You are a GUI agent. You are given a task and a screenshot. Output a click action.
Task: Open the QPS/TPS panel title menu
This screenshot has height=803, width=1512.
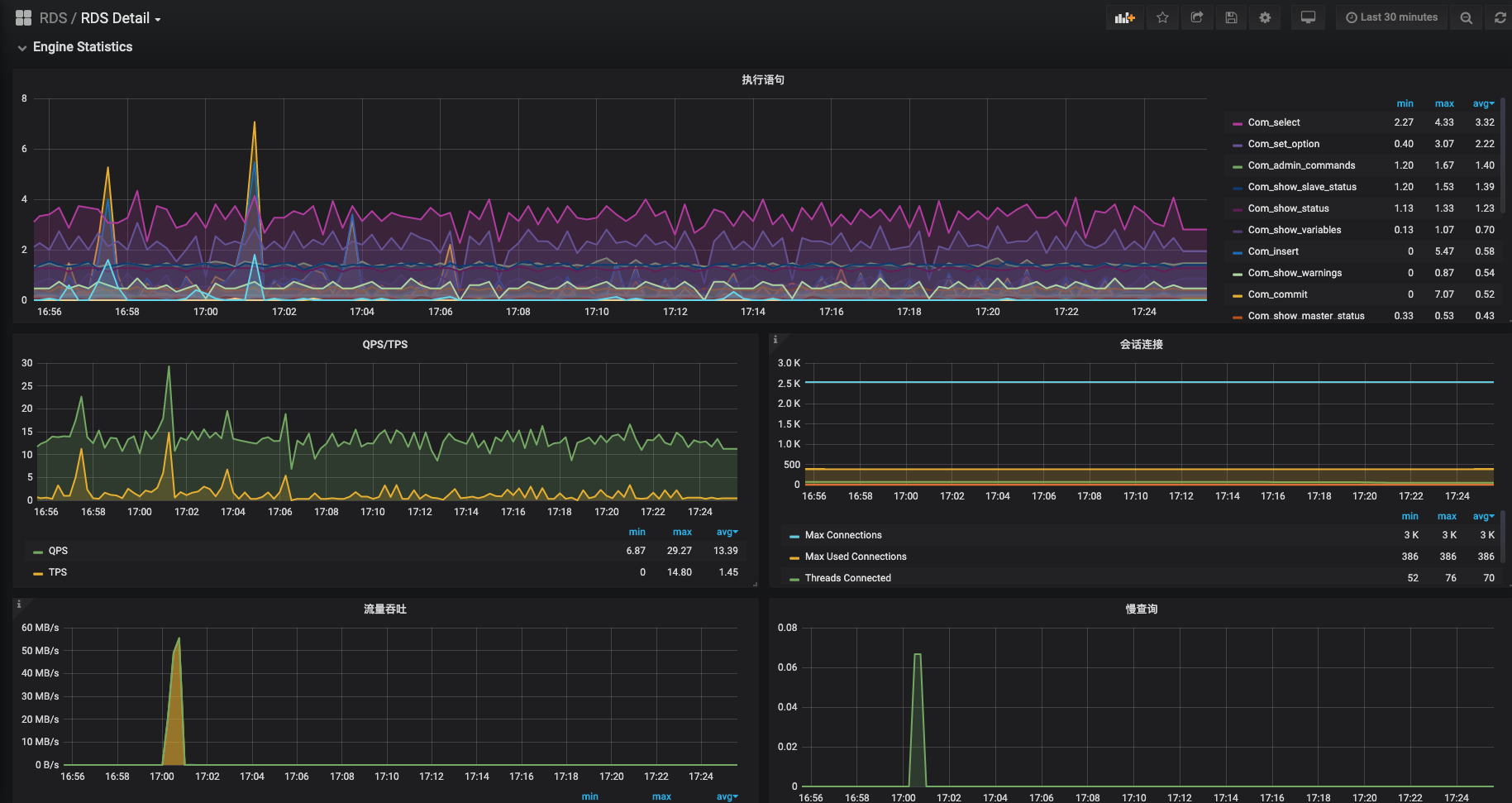[x=384, y=345]
